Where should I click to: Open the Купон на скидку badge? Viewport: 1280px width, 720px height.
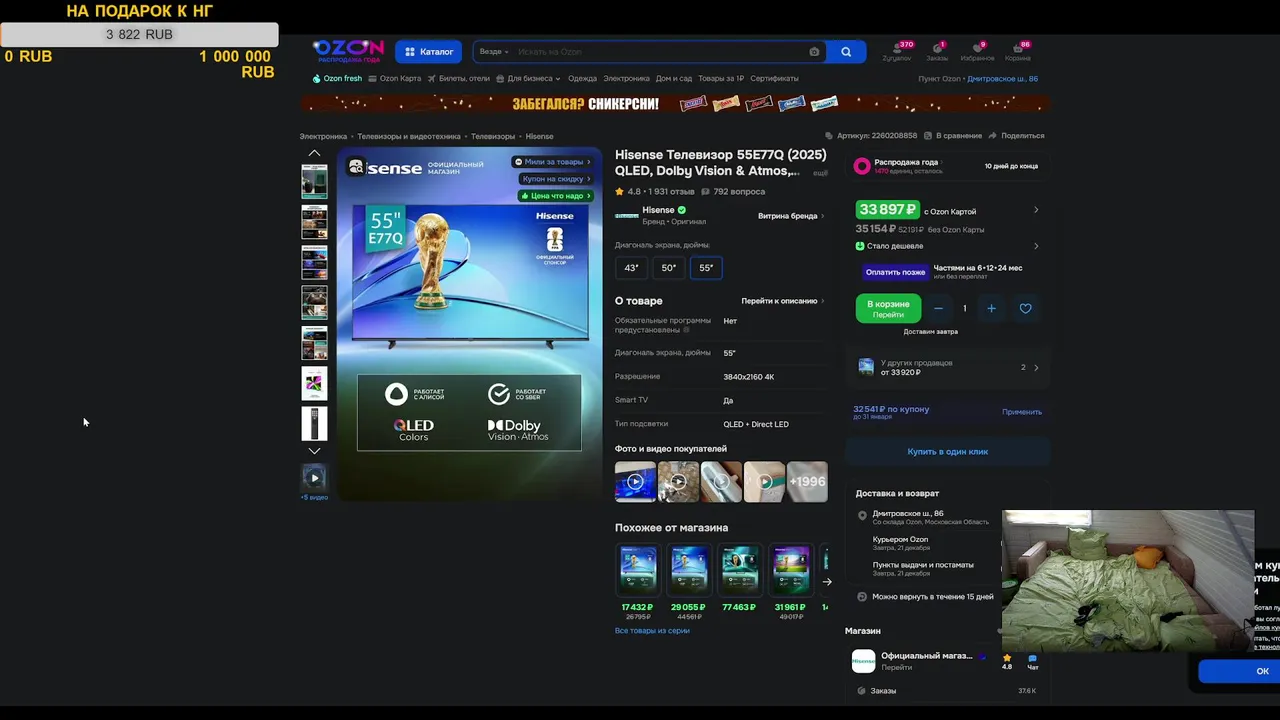556,179
